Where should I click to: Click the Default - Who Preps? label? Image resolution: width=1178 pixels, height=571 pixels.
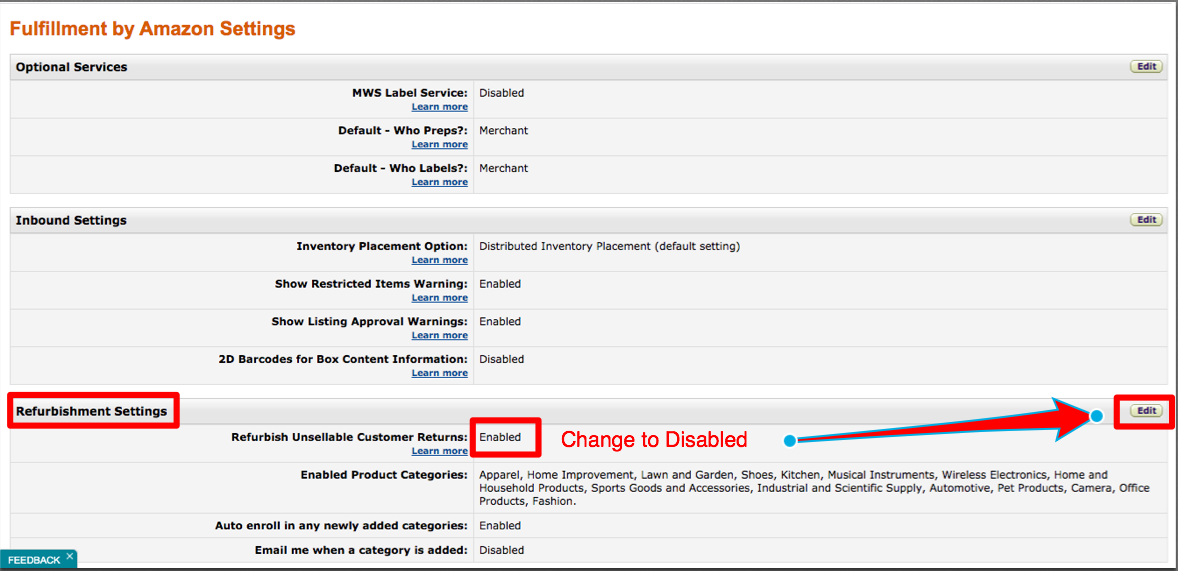[x=403, y=130]
